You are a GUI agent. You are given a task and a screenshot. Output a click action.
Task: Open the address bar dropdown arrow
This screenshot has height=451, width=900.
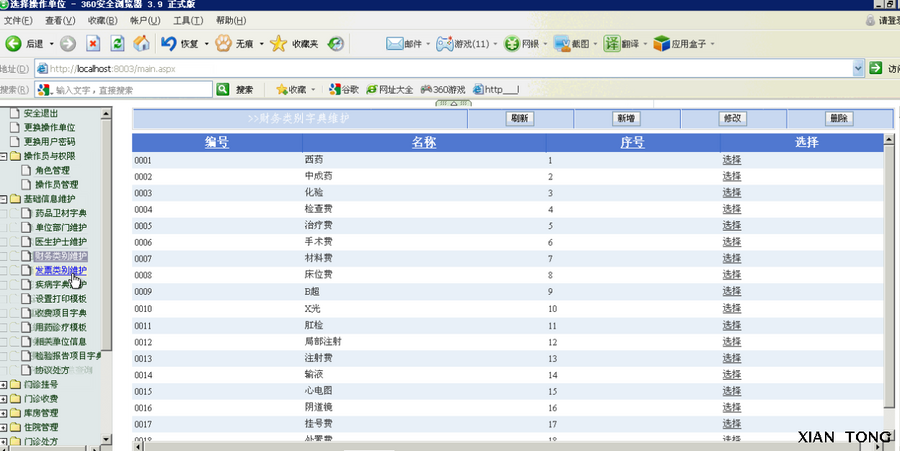(858, 69)
